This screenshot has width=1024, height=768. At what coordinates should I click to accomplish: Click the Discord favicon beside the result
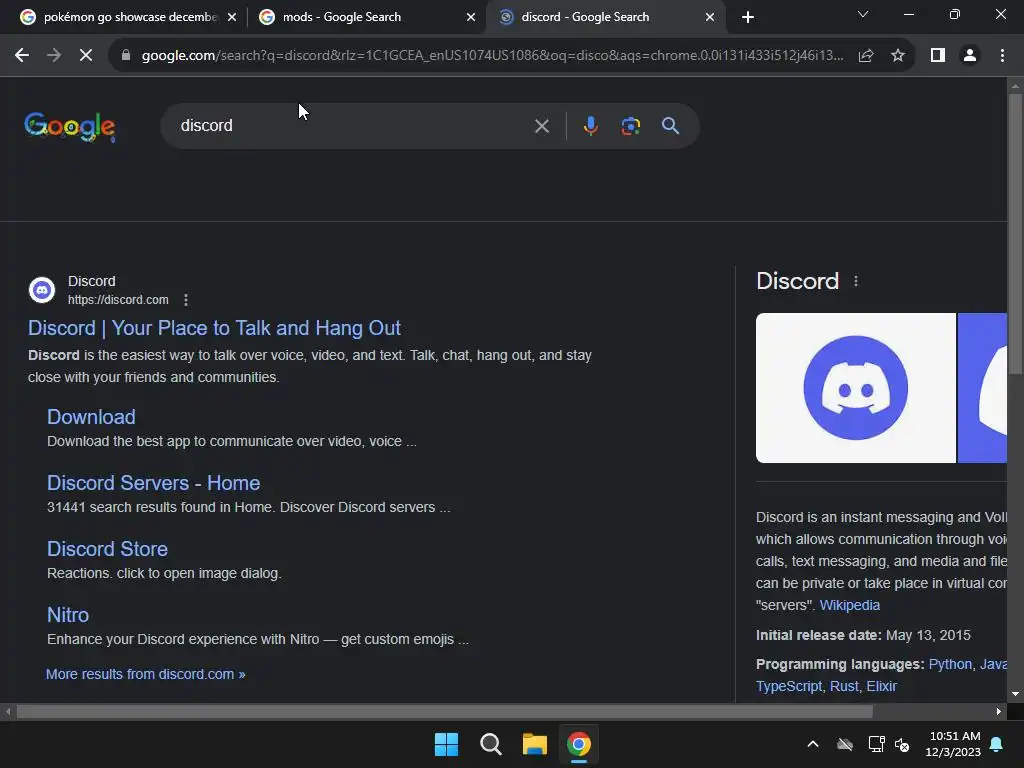[x=42, y=290]
